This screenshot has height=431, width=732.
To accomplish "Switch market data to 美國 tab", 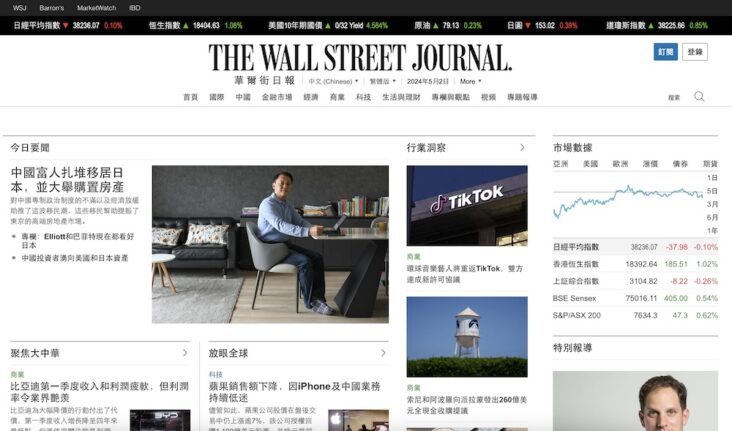I will [x=591, y=164].
